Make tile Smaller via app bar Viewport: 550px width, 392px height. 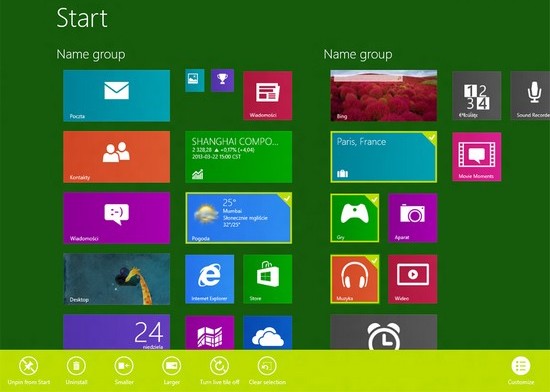[x=124, y=371]
